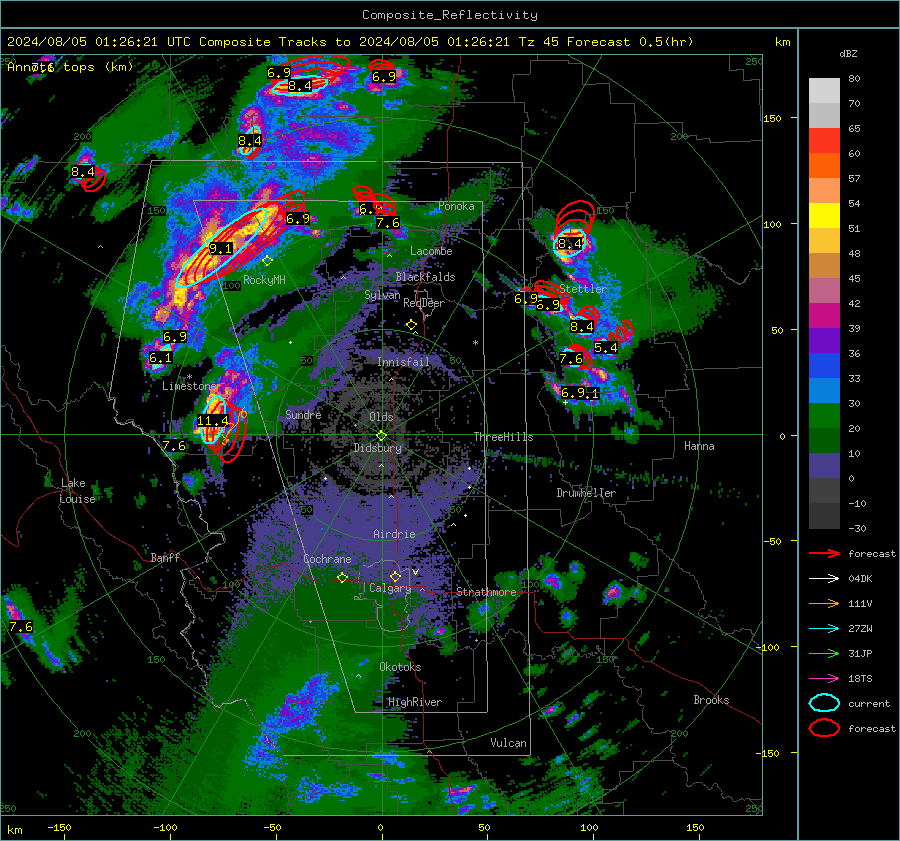
Task: Select the storm cell labeled 5.4
Action: coord(606,347)
